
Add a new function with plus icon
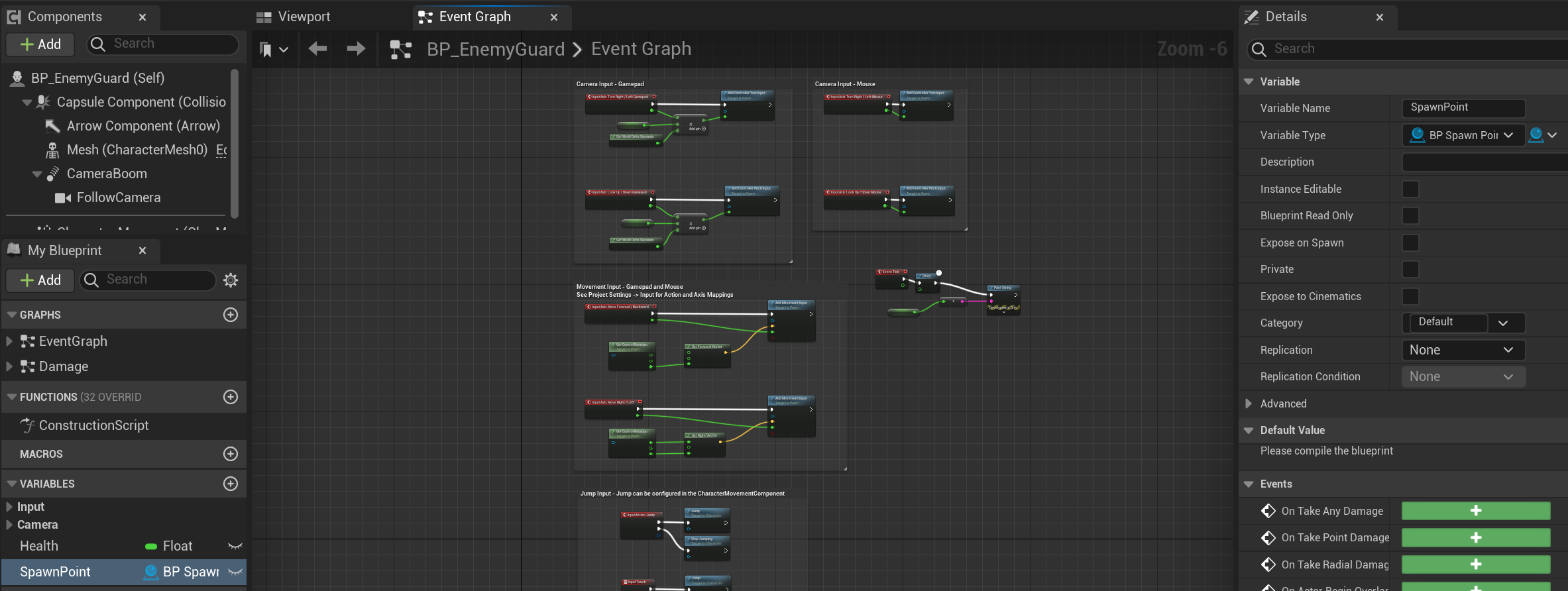coord(231,397)
